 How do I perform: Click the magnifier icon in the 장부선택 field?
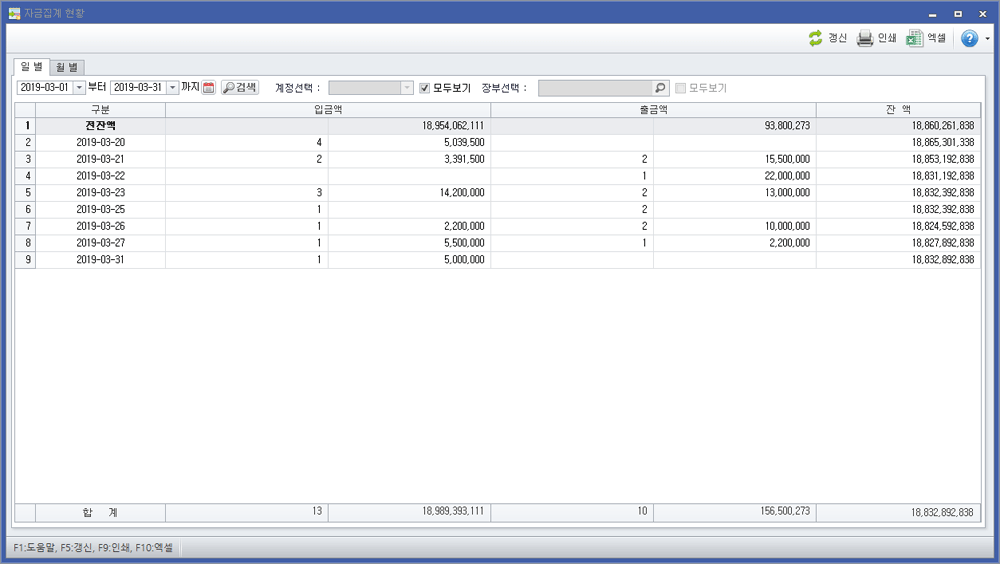(x=660, y=88)
